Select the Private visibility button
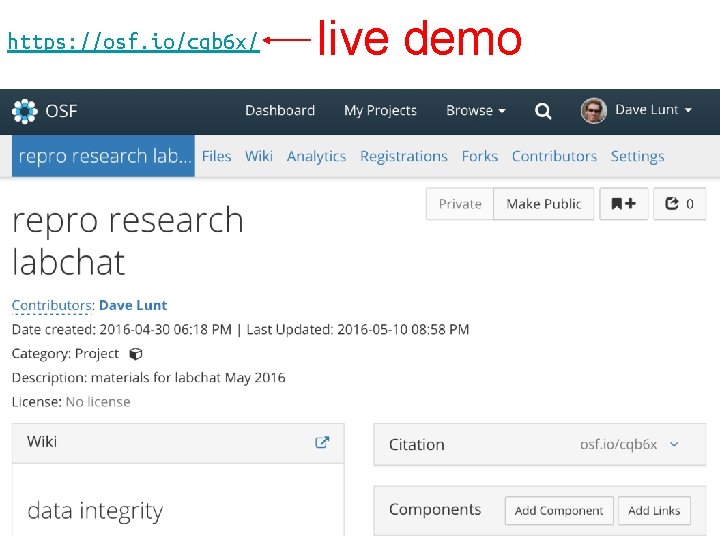The image size is (720, 540). 460,203
